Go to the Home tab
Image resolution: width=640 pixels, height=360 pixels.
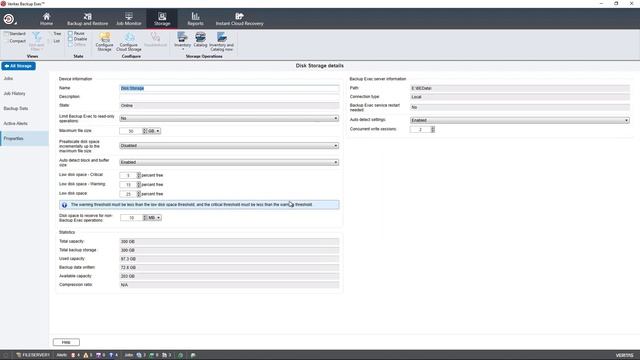coord(47,19)
